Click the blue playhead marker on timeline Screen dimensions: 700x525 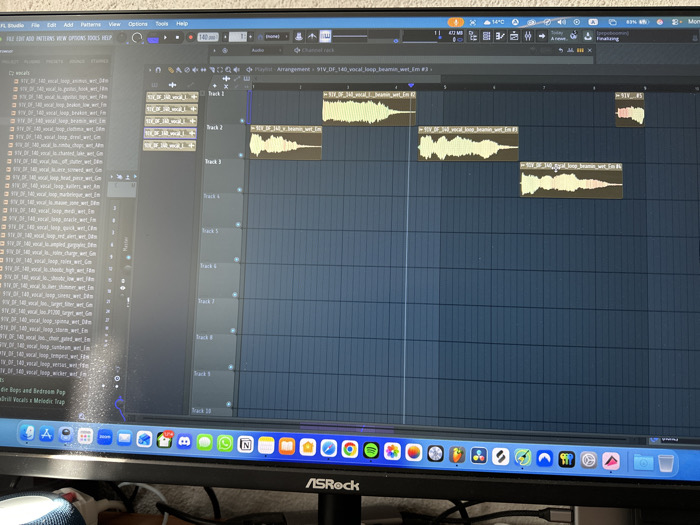[x=411, y=85]
